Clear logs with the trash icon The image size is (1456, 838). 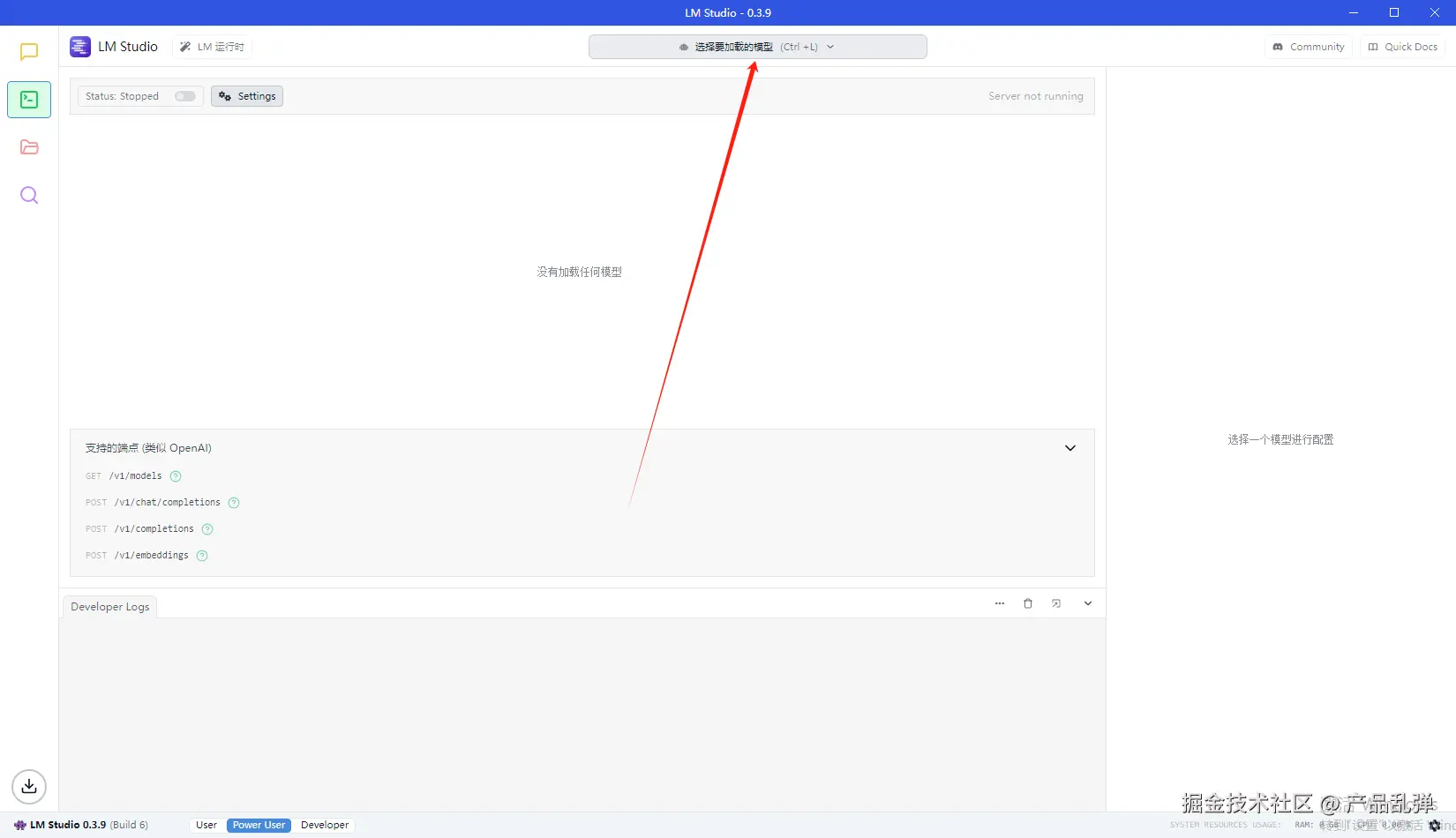pos(1028,603)
